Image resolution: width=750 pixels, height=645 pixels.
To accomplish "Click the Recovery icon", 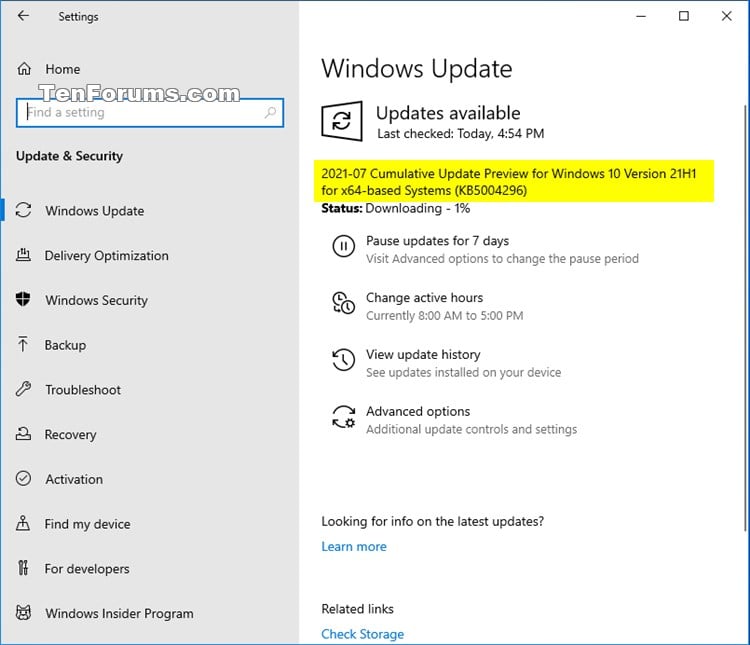I will 23,434.
